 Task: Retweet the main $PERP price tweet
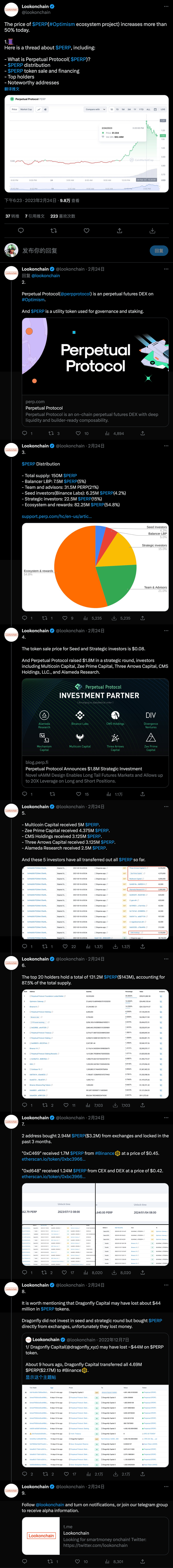[x=54, y=231]
